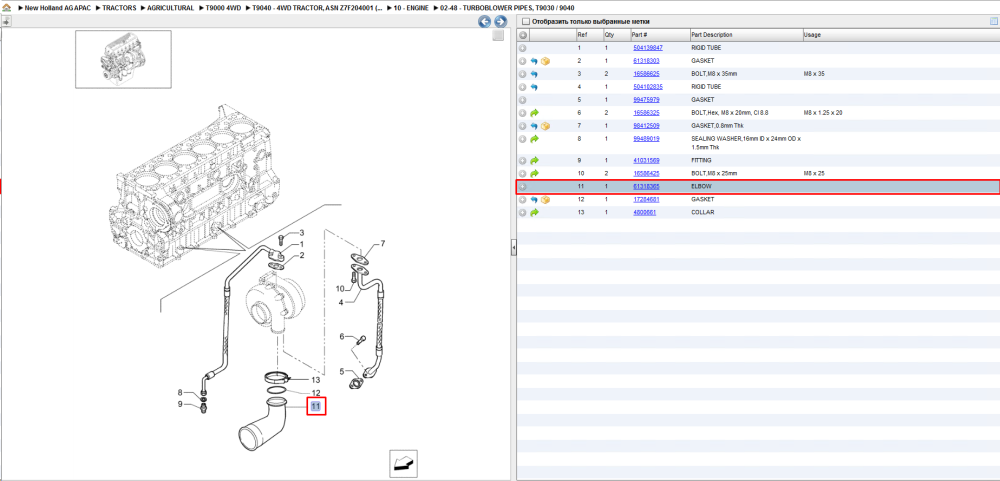Select callout 7 on the diagram
The width and height of the screenshot is (1000, 481).
[x=383, y=244]
